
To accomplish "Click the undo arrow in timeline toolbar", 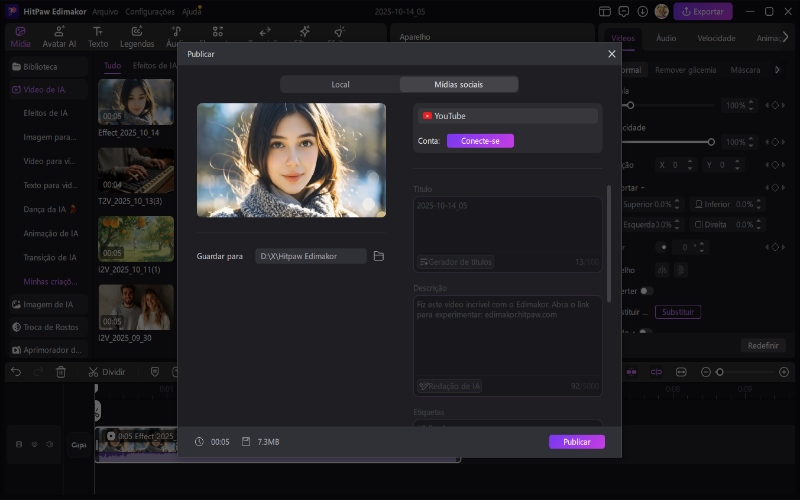I will pyautogui.click(x=15, y=372).
